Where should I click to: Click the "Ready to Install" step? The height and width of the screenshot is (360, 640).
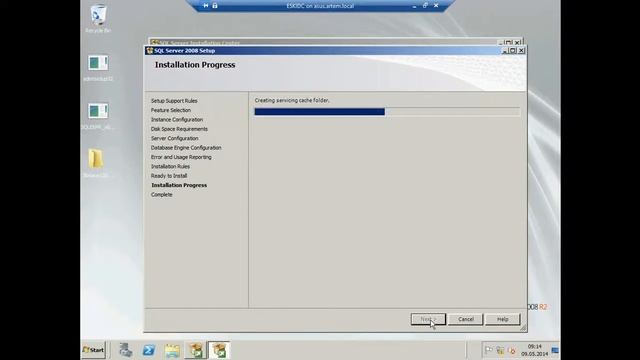[x=169, y=176]
